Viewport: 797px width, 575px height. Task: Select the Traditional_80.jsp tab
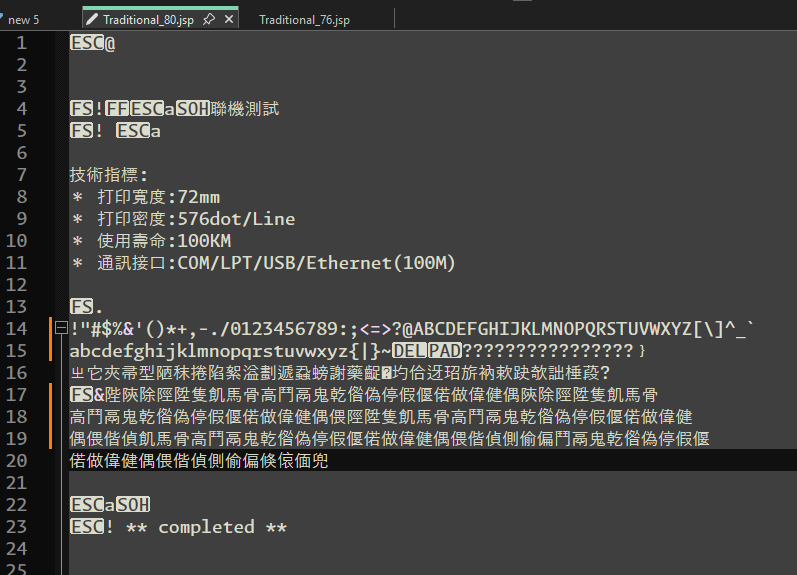148,20
